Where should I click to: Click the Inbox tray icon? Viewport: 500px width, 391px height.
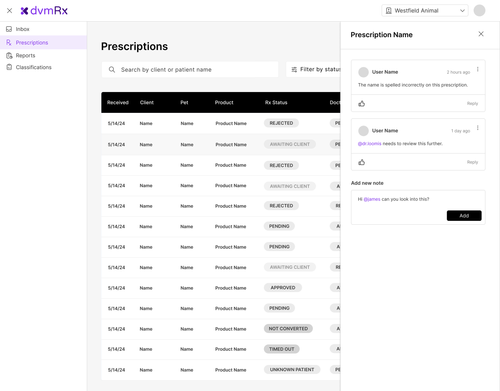tap(9, 29)
